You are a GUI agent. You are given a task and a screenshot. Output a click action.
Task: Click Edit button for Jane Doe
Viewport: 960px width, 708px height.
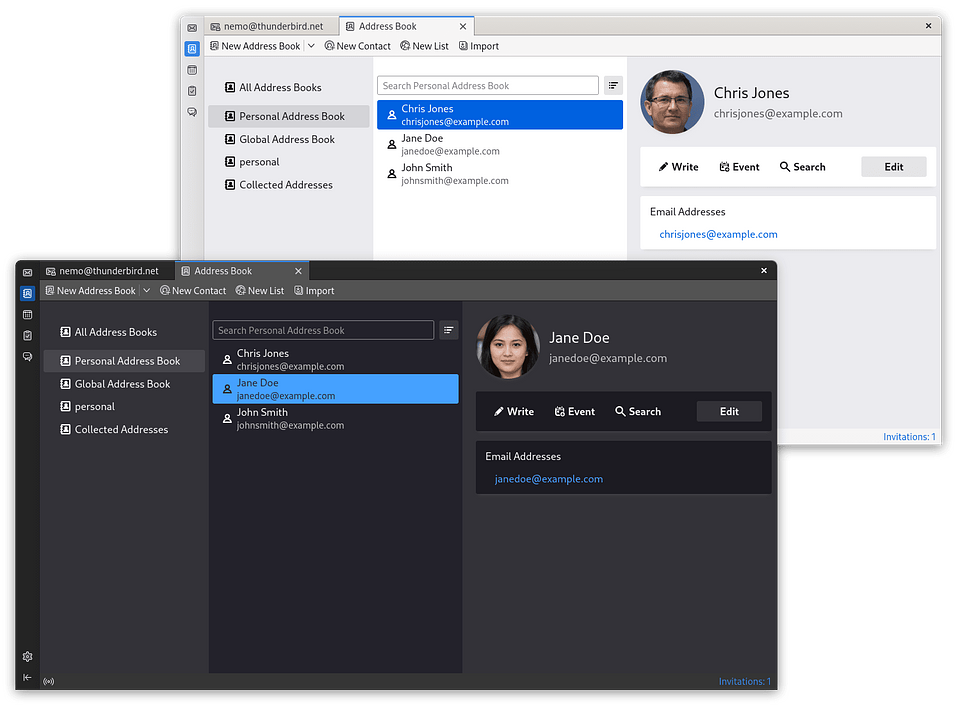pyautogui.click(x=729, y=411)
